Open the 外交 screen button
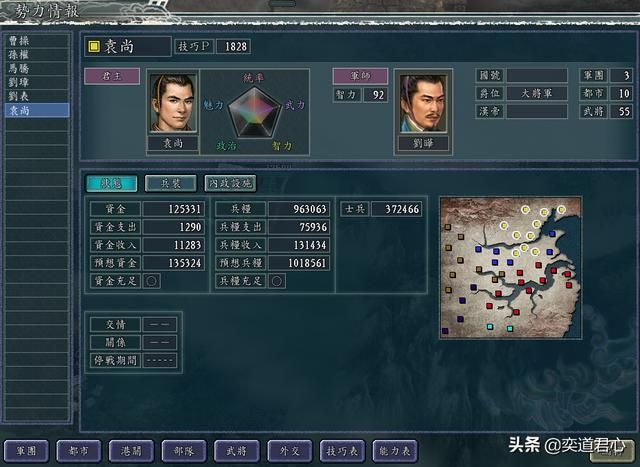640x467 pixels. click(290, 451)
